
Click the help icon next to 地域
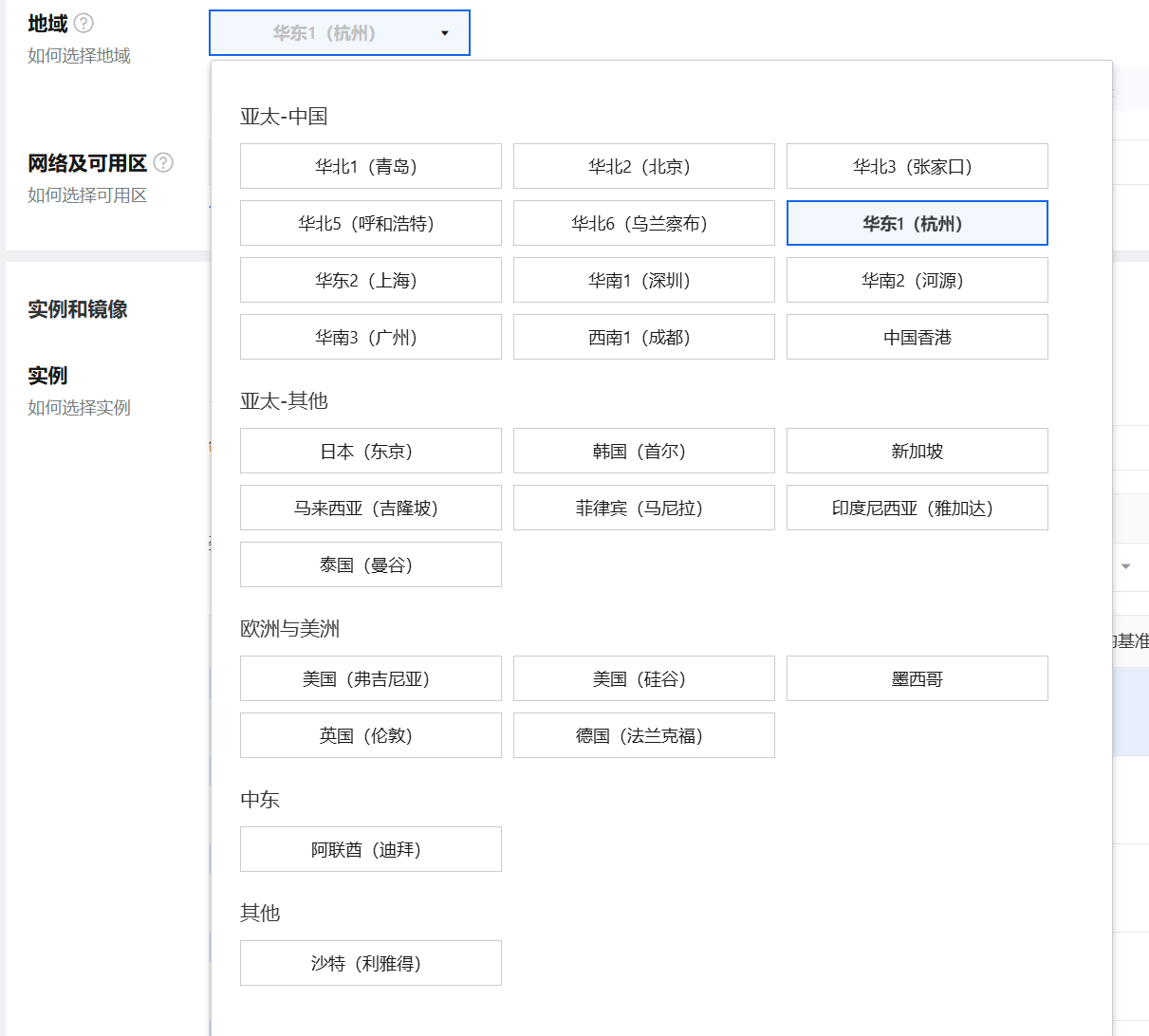click(x=83, y=24)
